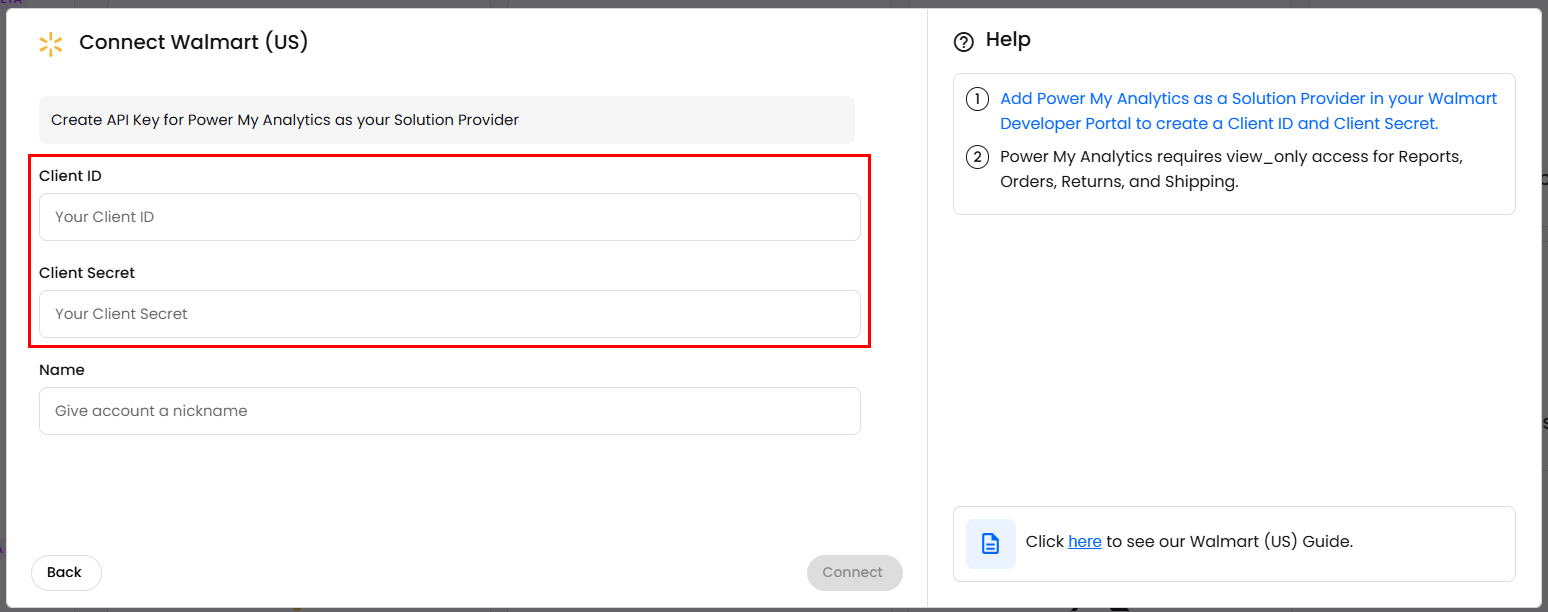Click the Client ID label
This screenshot has height=612, width=1548.
(70, 176)
